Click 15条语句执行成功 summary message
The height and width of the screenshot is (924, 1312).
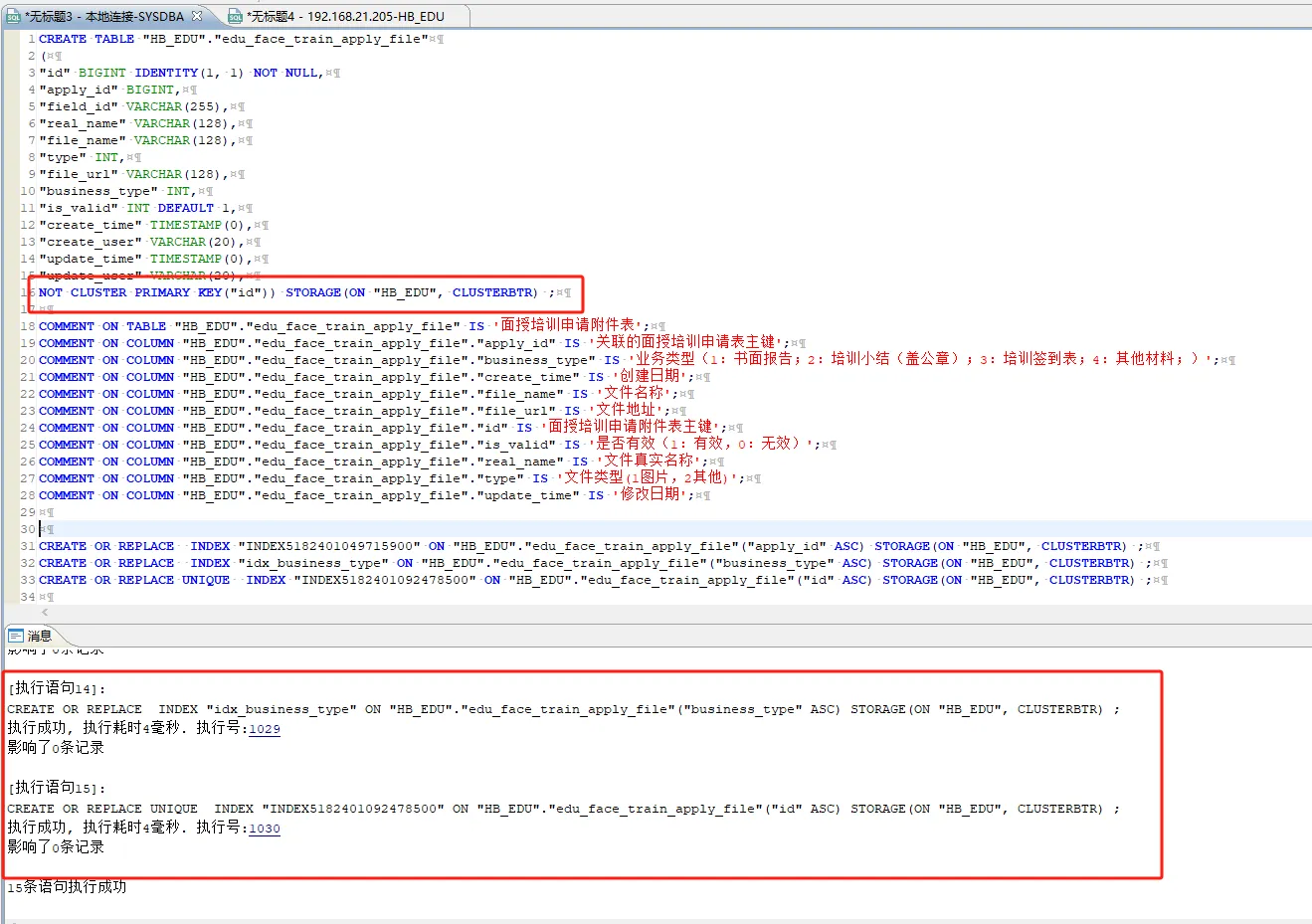67,887
